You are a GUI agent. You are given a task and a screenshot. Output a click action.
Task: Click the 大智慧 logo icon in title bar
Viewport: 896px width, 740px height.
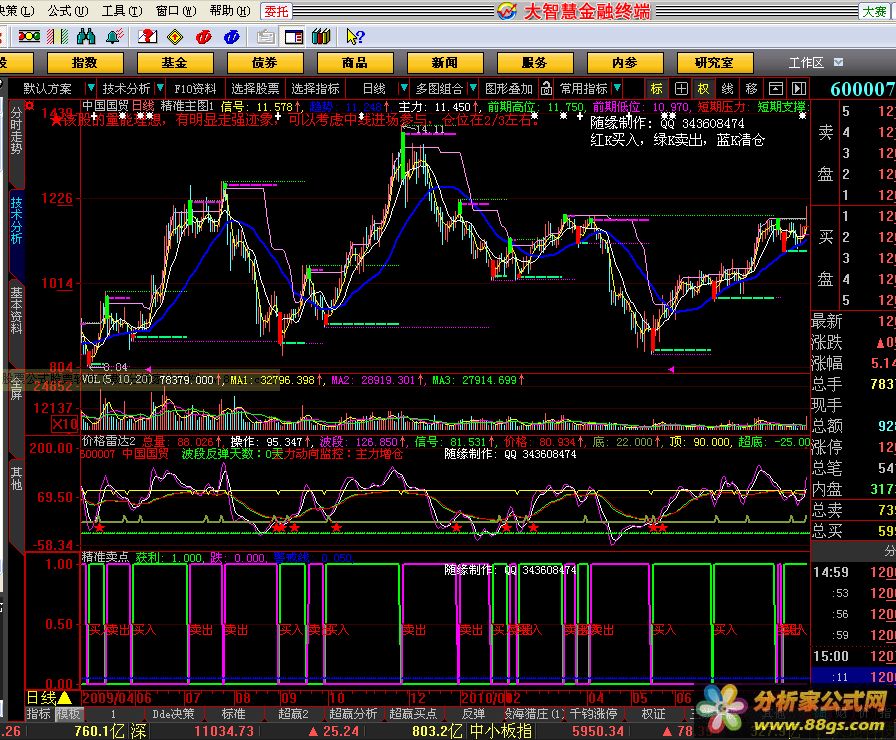tap(507, 11)
